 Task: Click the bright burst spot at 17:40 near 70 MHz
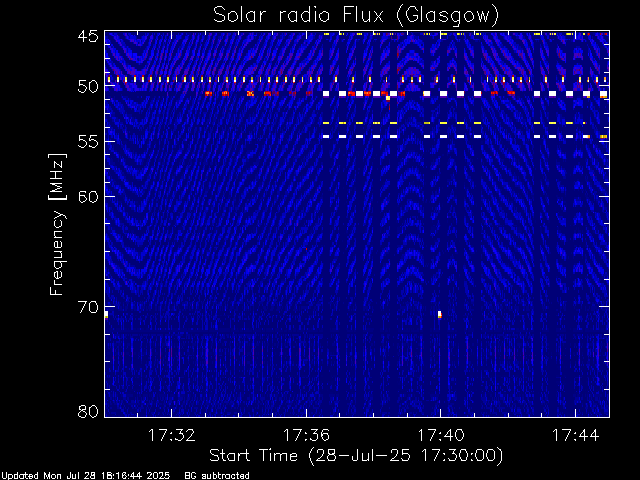440,314
